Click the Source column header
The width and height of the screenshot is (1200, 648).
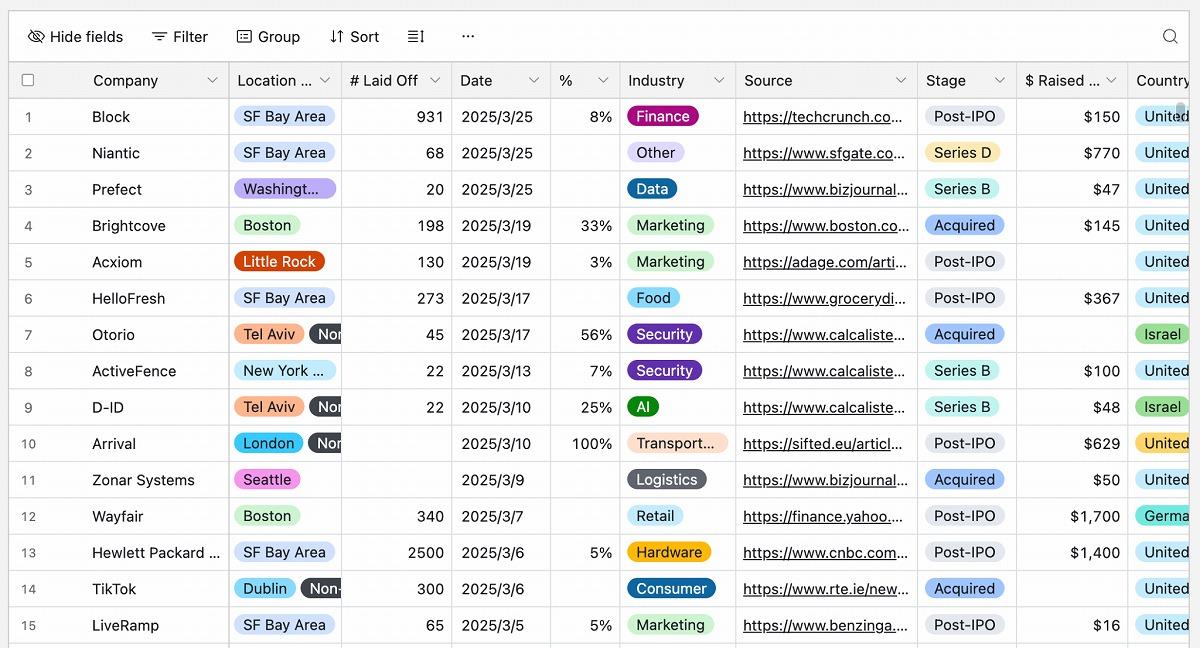[768, 81]
